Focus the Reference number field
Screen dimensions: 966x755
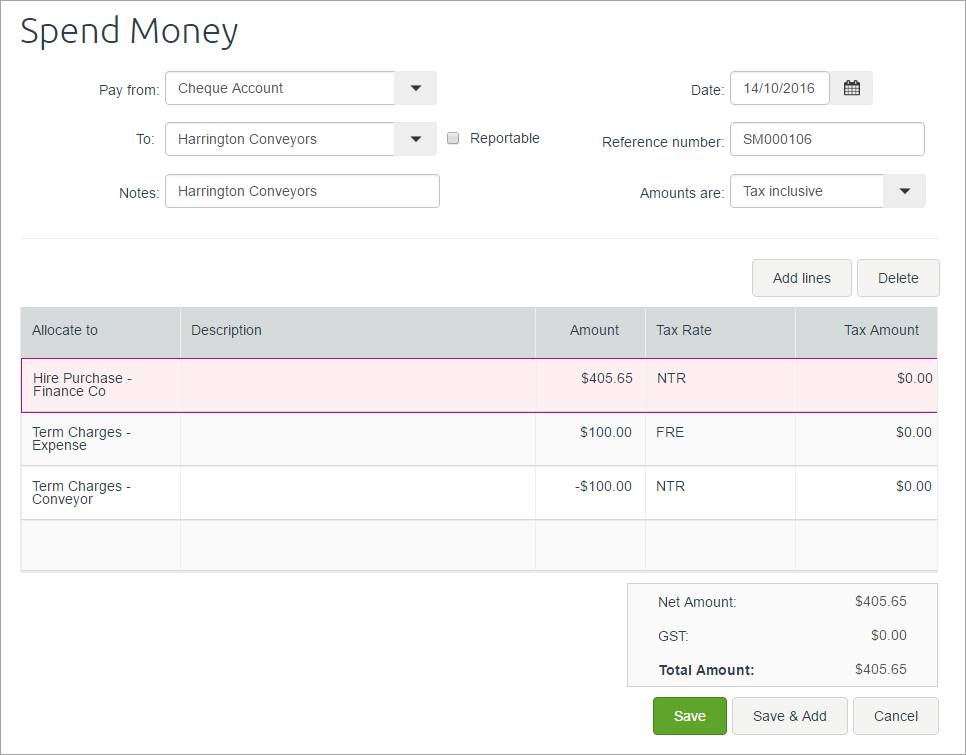pos(827,139)
